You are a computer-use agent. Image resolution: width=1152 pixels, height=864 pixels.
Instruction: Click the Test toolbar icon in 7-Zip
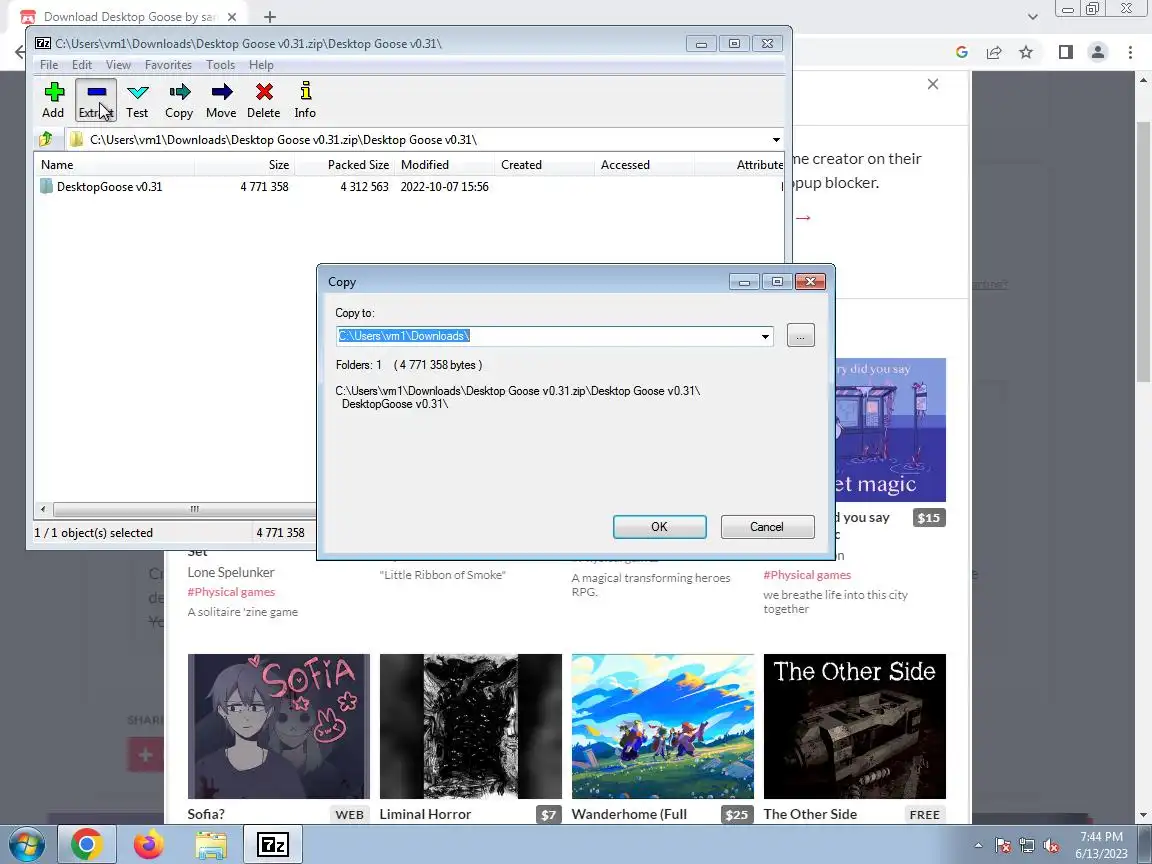[137, 100]
